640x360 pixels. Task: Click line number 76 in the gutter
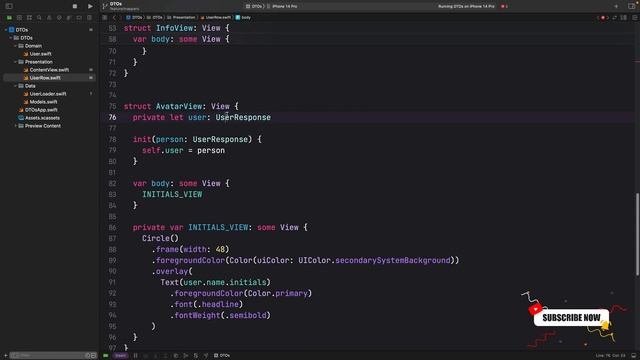click(x=112, y=117)
